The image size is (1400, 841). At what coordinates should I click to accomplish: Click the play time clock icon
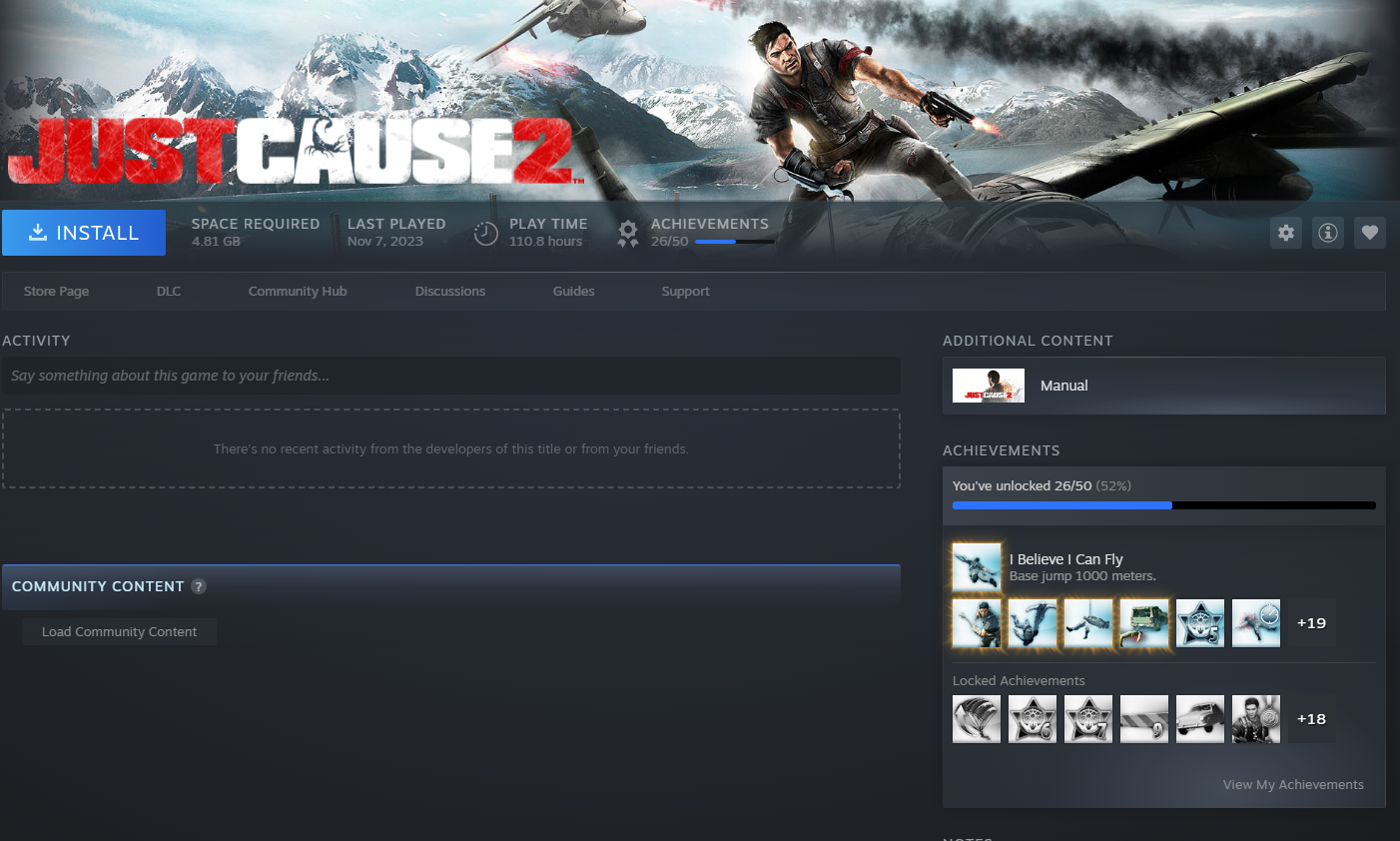click(x=485, y=234)
